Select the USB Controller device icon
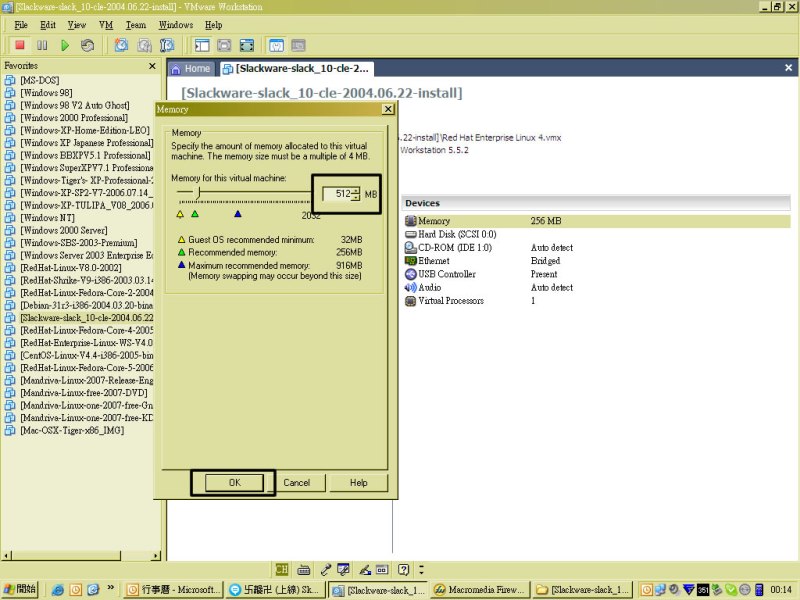This screenshot has height=600, width=800. (x=411, y=274)
